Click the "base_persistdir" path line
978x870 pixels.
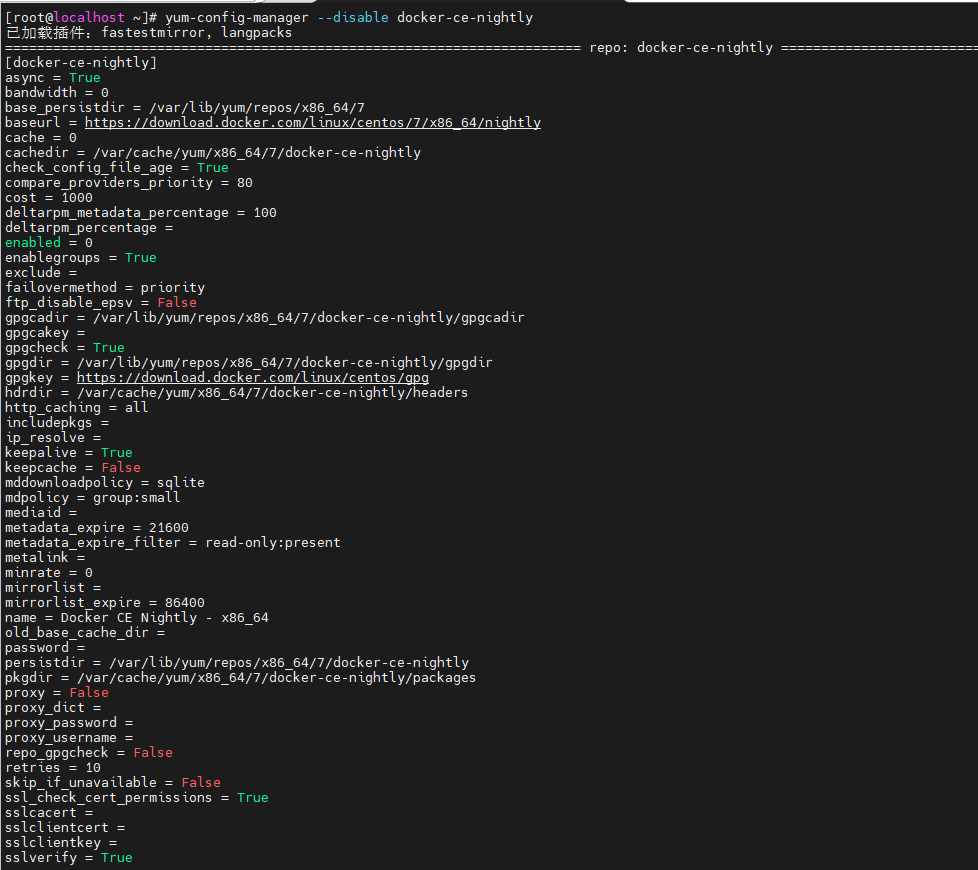[x=185, y=108]
